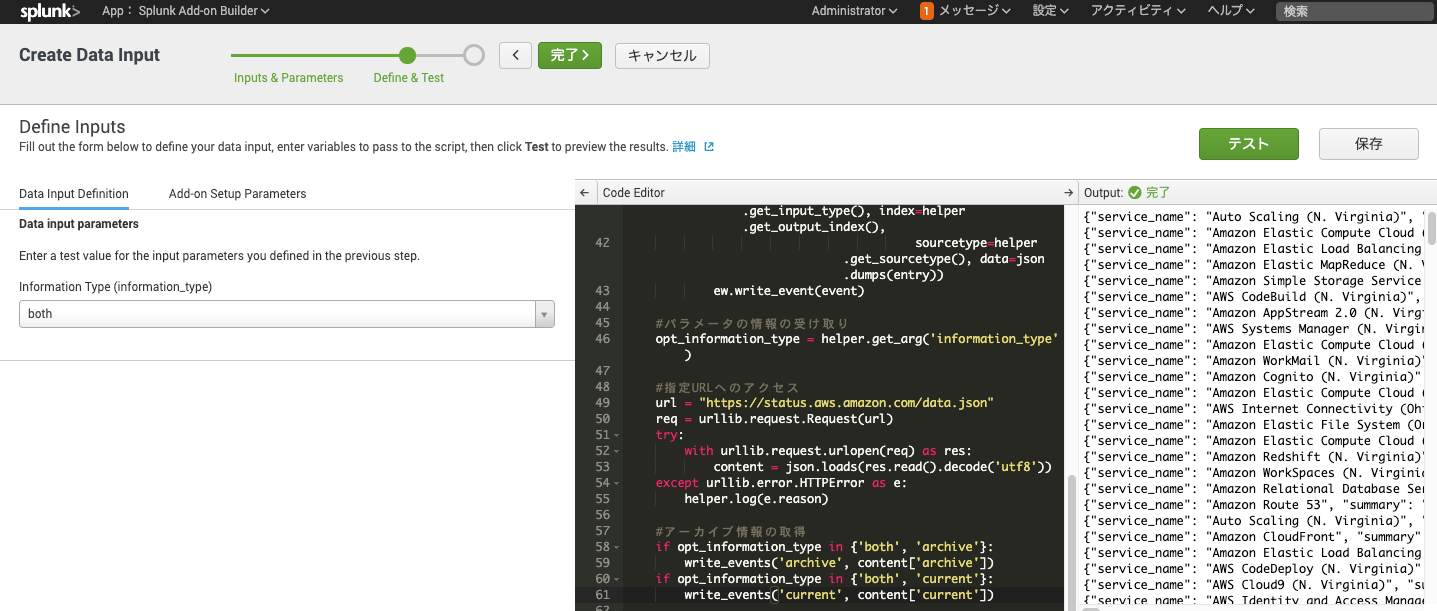Collapse the try block fold arrow at line 51
The width and height of the screenshot is (1437, 611).
pos(616,434)
